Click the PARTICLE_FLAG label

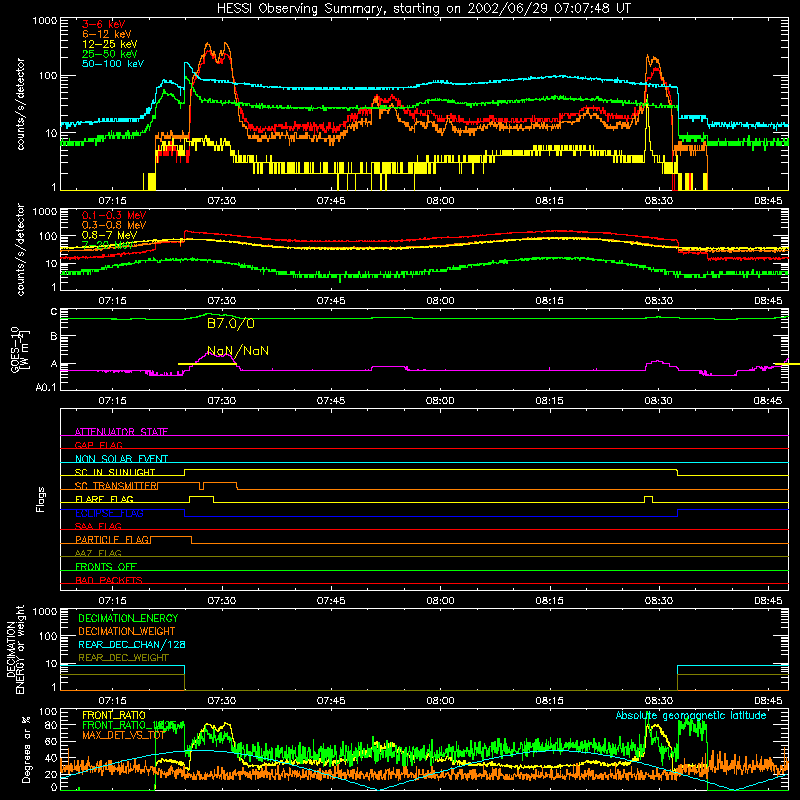click(x=112, y=540)
